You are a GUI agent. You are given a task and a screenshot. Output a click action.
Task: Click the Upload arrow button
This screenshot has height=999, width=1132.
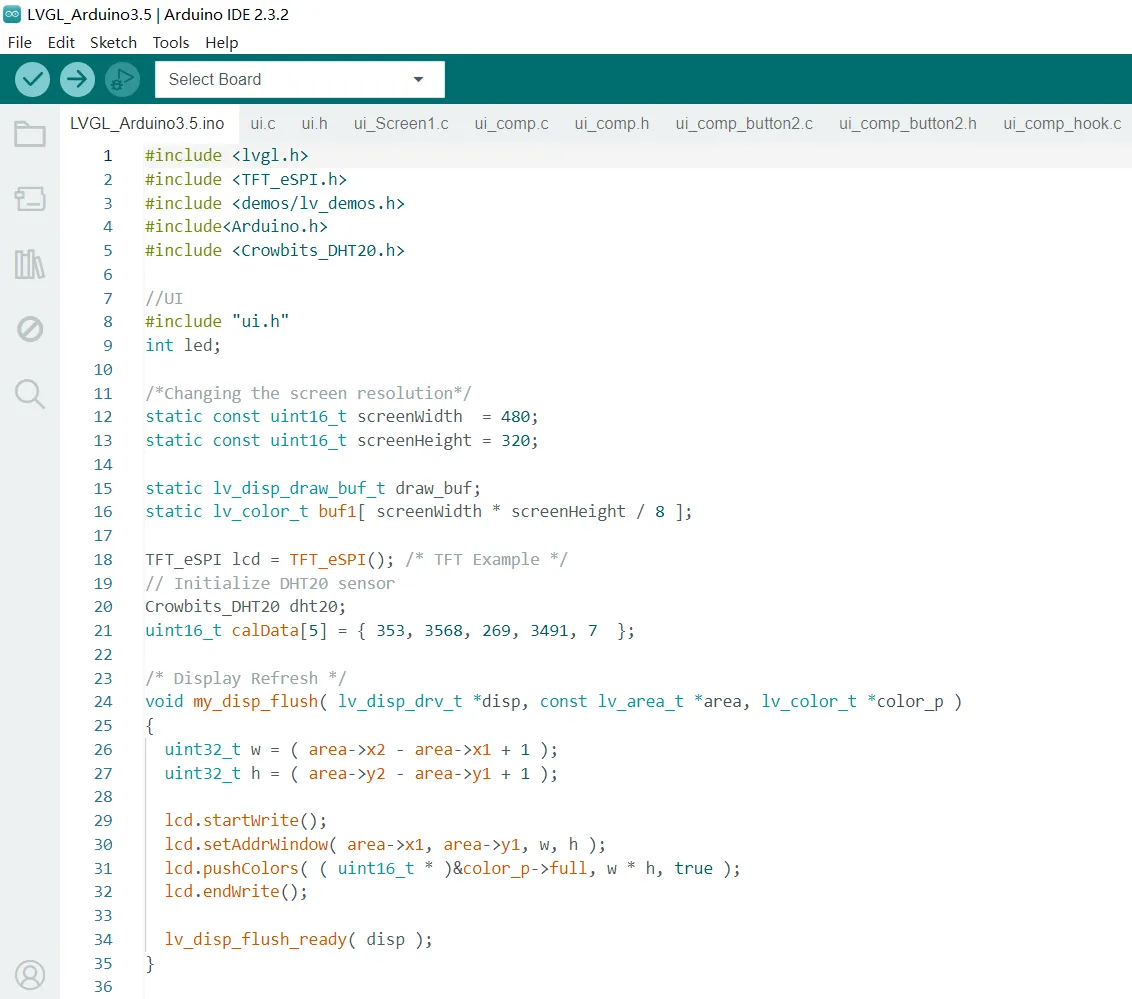(77, 79)
